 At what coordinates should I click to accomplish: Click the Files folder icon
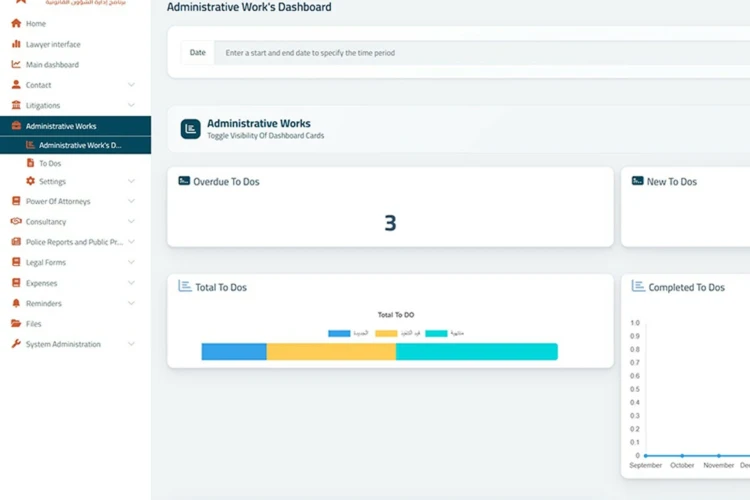[16, 323]
